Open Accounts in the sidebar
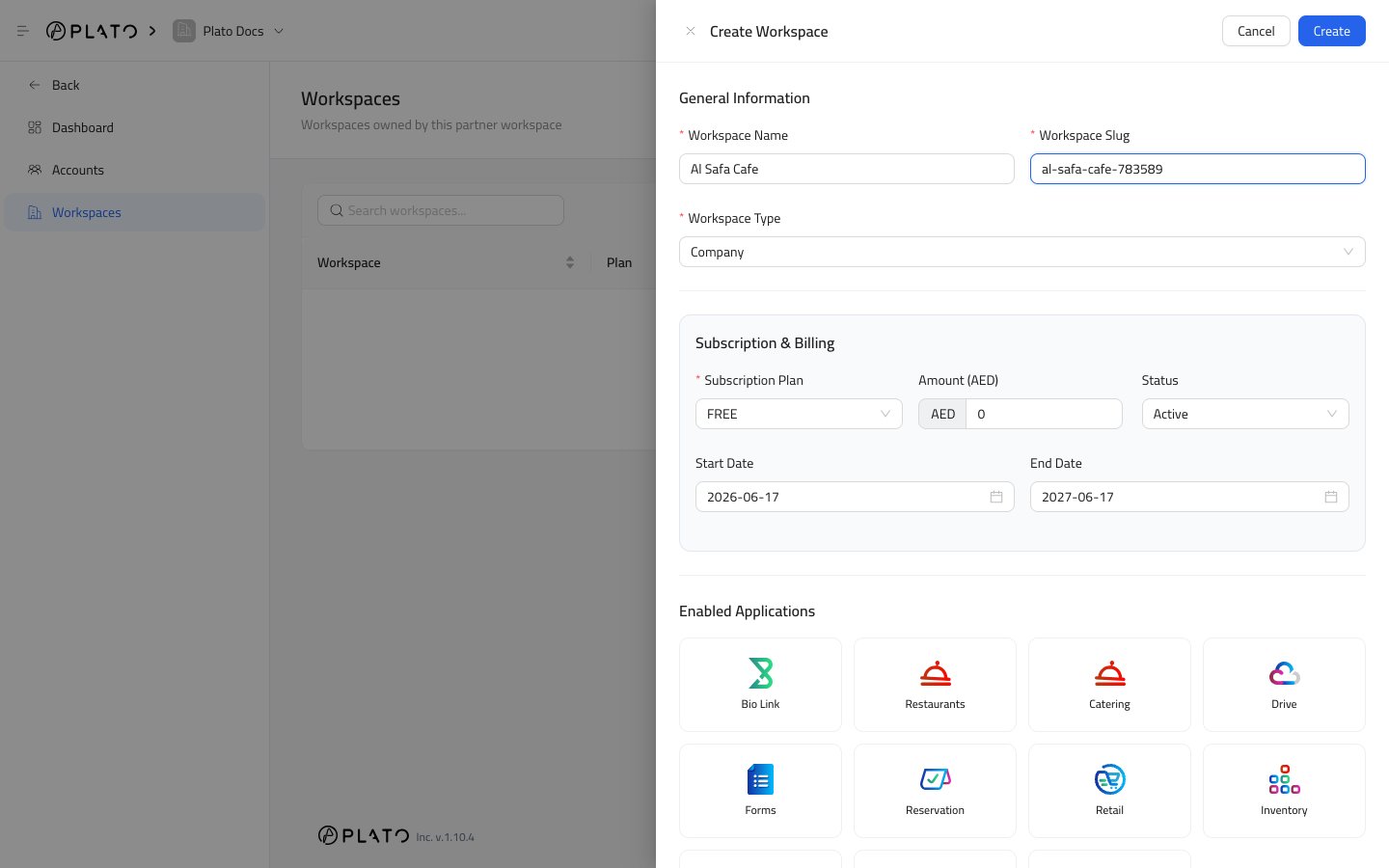1389x868 pixels. (135, 170)
